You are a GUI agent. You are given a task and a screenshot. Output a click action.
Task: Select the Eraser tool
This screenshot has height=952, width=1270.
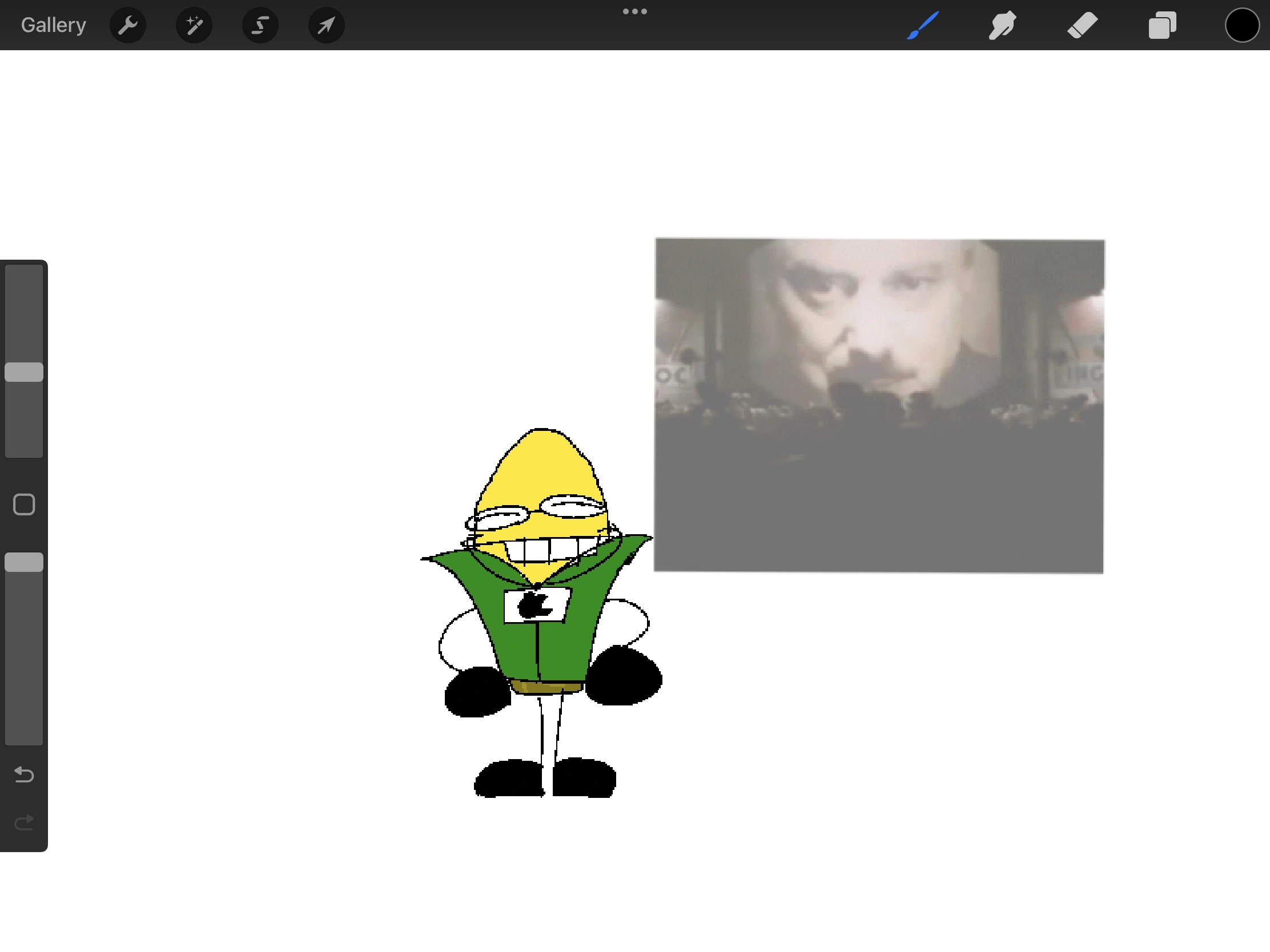(1082, 25)
